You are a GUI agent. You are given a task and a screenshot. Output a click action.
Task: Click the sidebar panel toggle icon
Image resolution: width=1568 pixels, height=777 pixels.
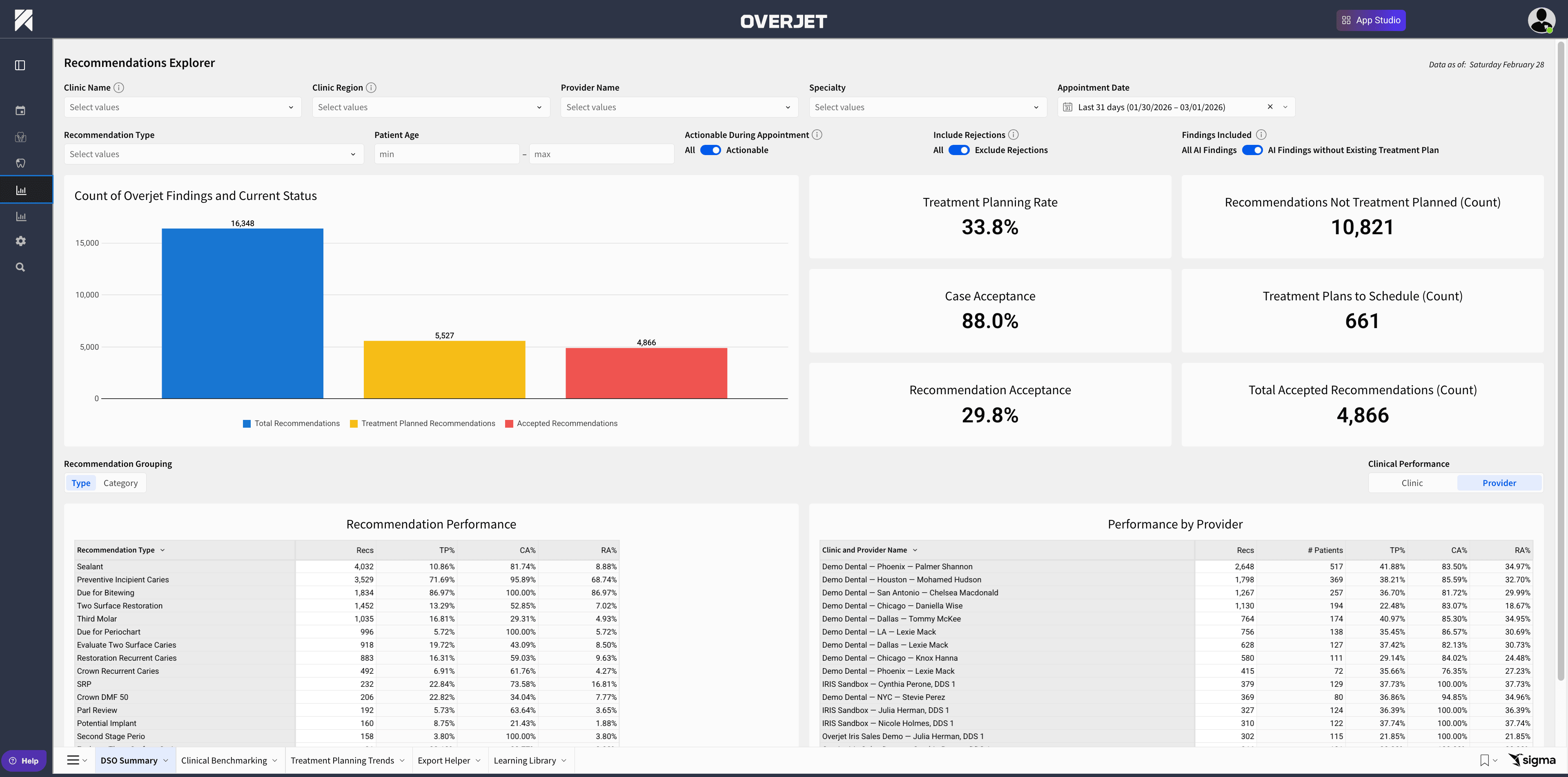click(x=20, y=65)
